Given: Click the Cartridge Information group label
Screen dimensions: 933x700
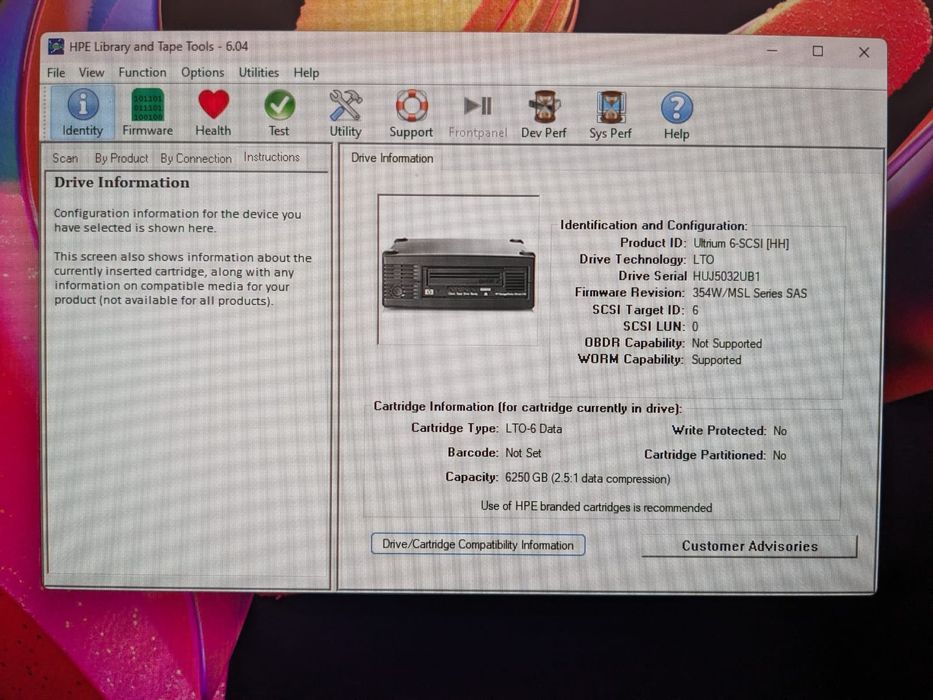Looking at the screenshot, I should click(x=527, y=408).
